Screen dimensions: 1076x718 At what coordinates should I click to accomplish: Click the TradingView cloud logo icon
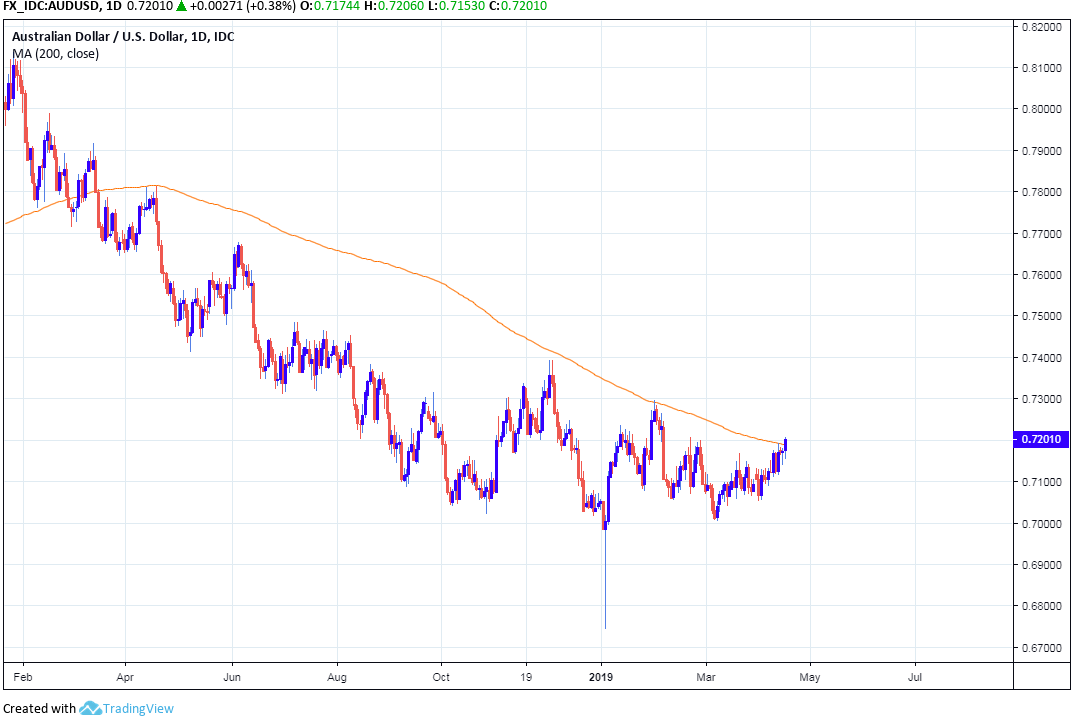point(90,708)
